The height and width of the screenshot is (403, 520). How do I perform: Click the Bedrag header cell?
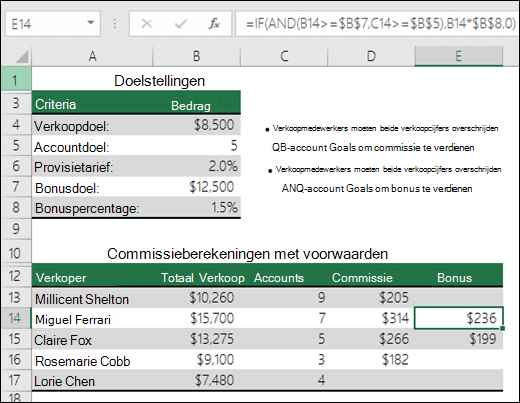(x=197, y=104)
